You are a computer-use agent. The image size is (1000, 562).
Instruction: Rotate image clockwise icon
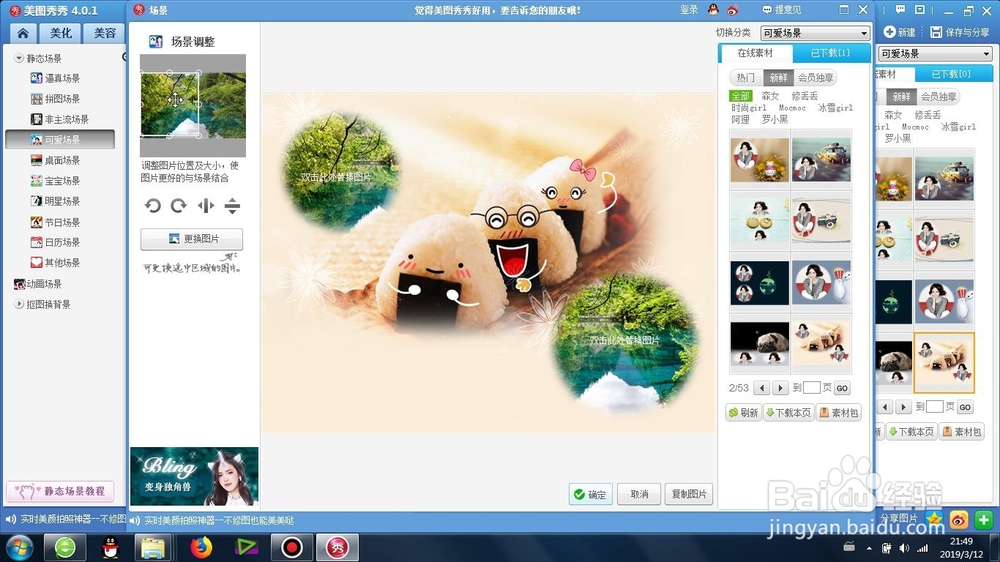(x=179, y=205)
